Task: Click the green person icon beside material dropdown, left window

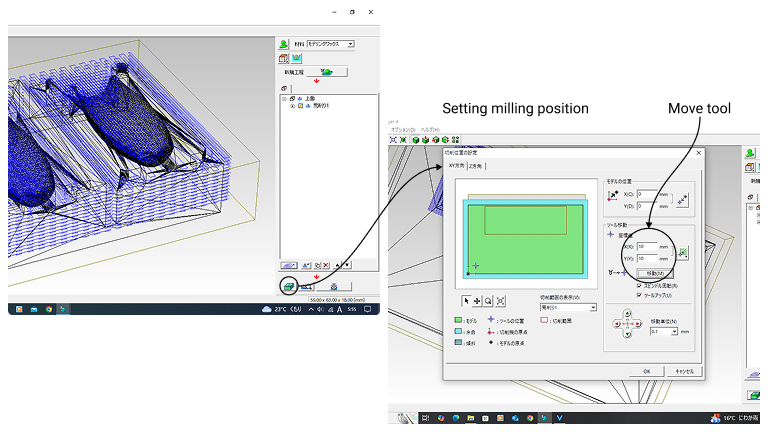Action: pos(283,44)
